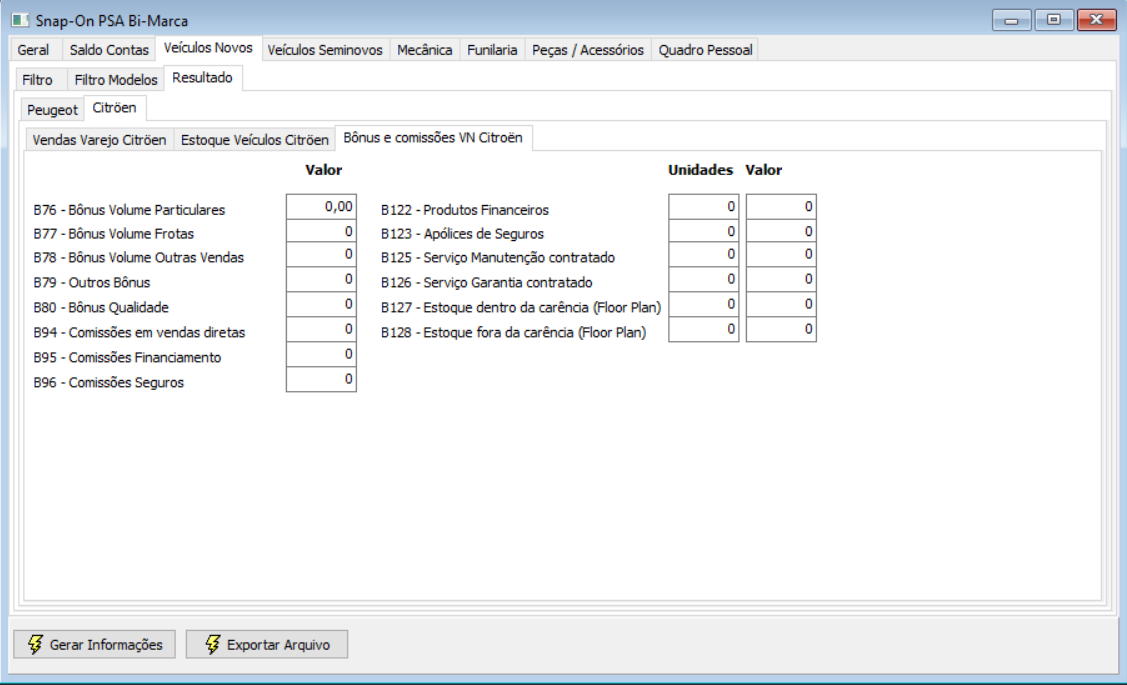The height and width of the screenshot is (685, 1127).
Task: Click the B96 - Comissões Seguros label
Action: [109, 382]
